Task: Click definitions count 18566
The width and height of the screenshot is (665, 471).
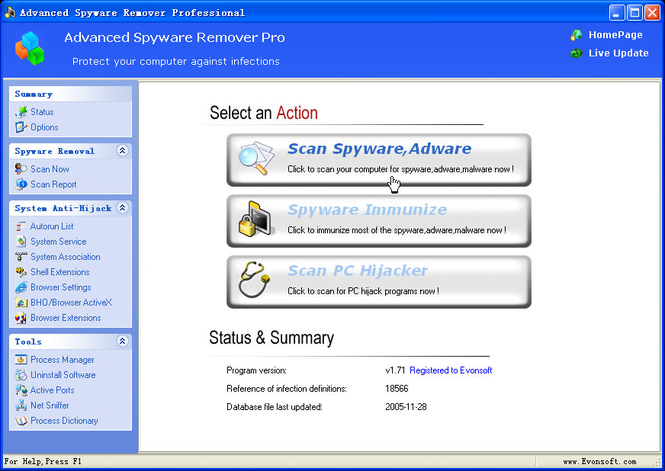Action: coord(397,389)
